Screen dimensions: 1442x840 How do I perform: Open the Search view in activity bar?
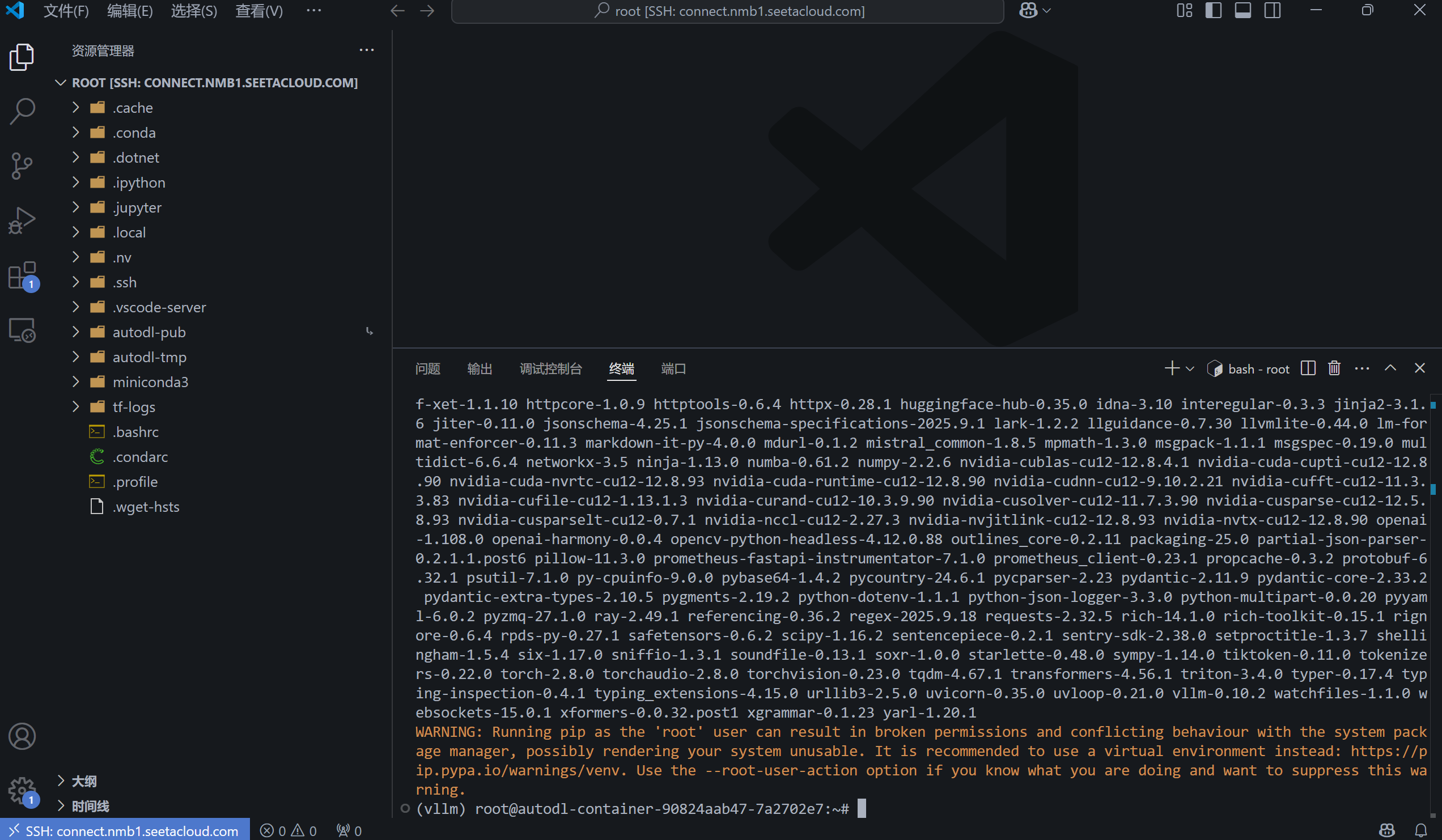pyautogui.click(x=22, y=111)
